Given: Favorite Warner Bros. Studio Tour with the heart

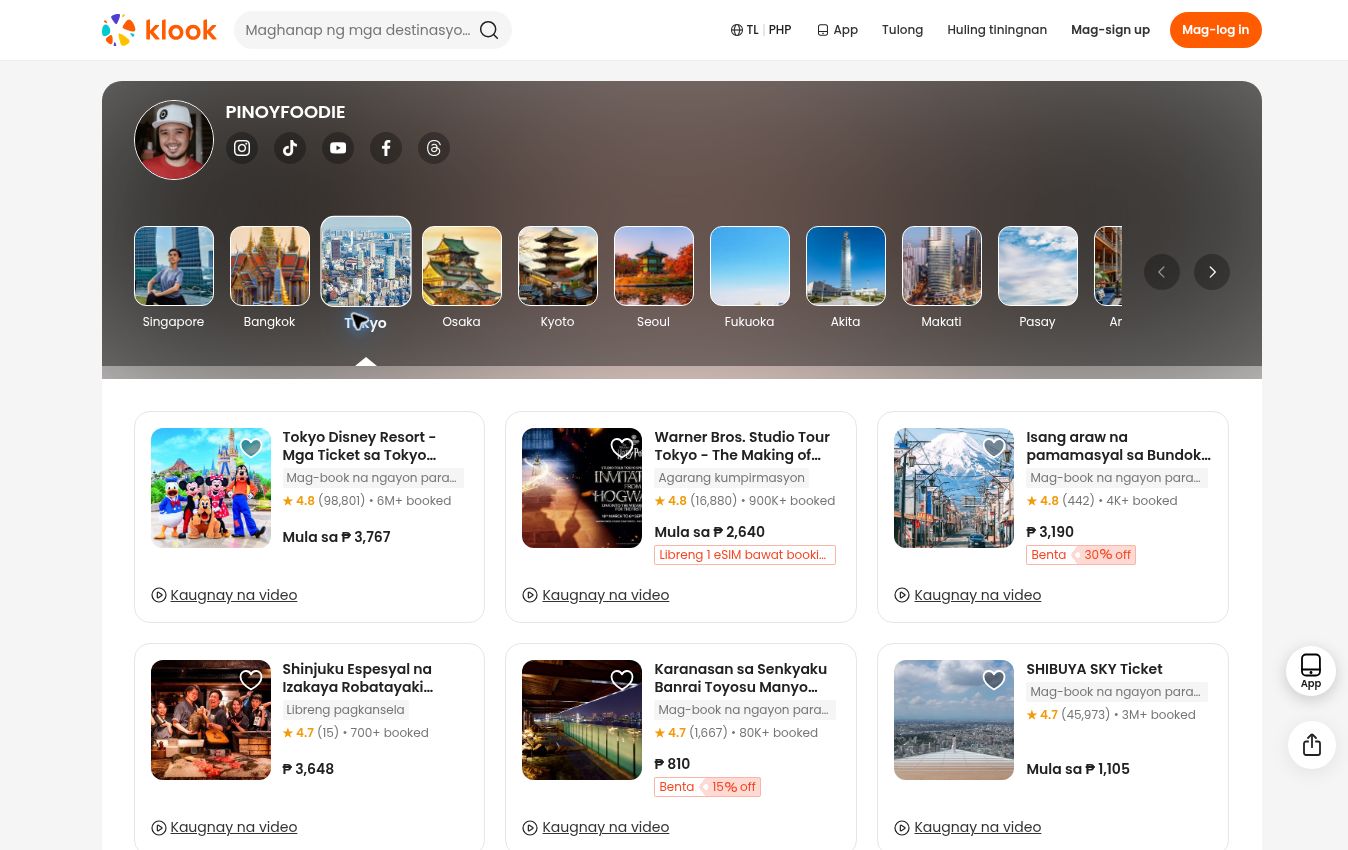Looking at the screenshot, I should [622, 448].
